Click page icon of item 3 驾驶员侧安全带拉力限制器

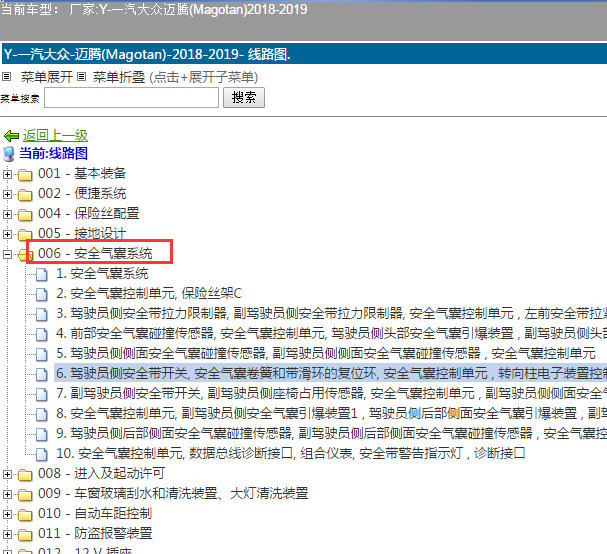(x=42, y=314)
